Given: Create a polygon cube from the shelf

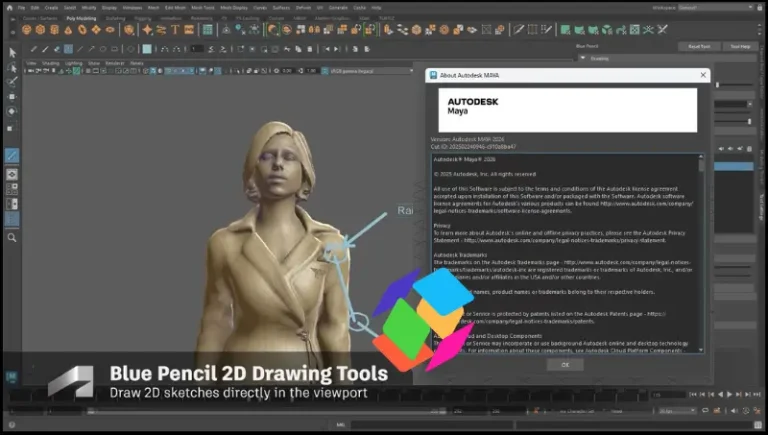Looking at the screenshot, I should 40,30.
